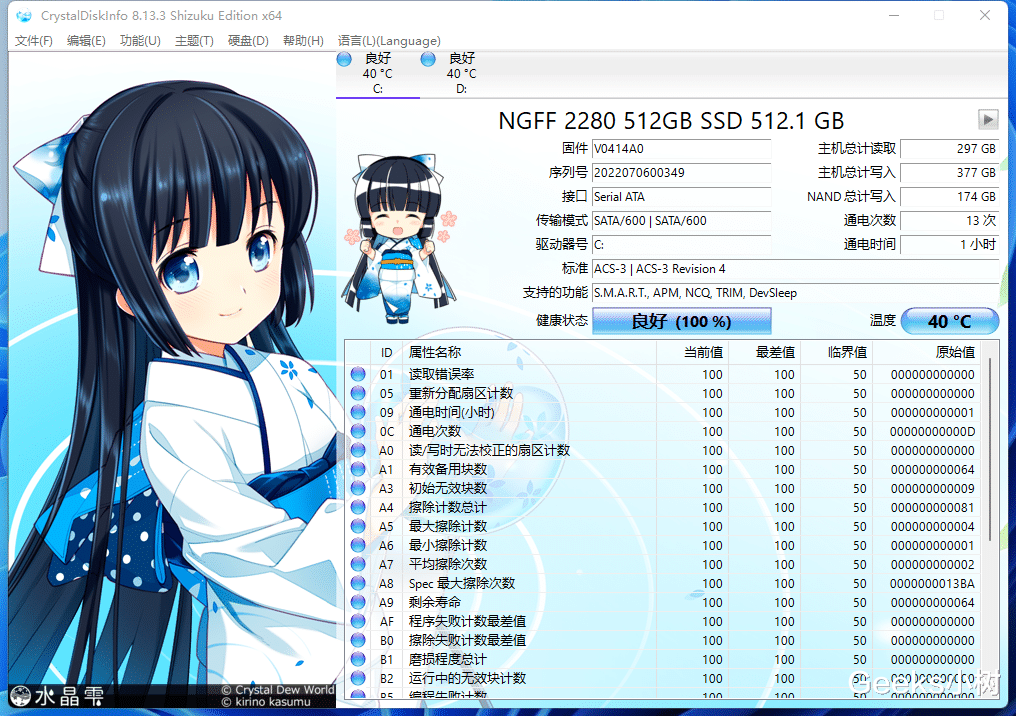Click the 临界值 column header

(x=837, y=352)
